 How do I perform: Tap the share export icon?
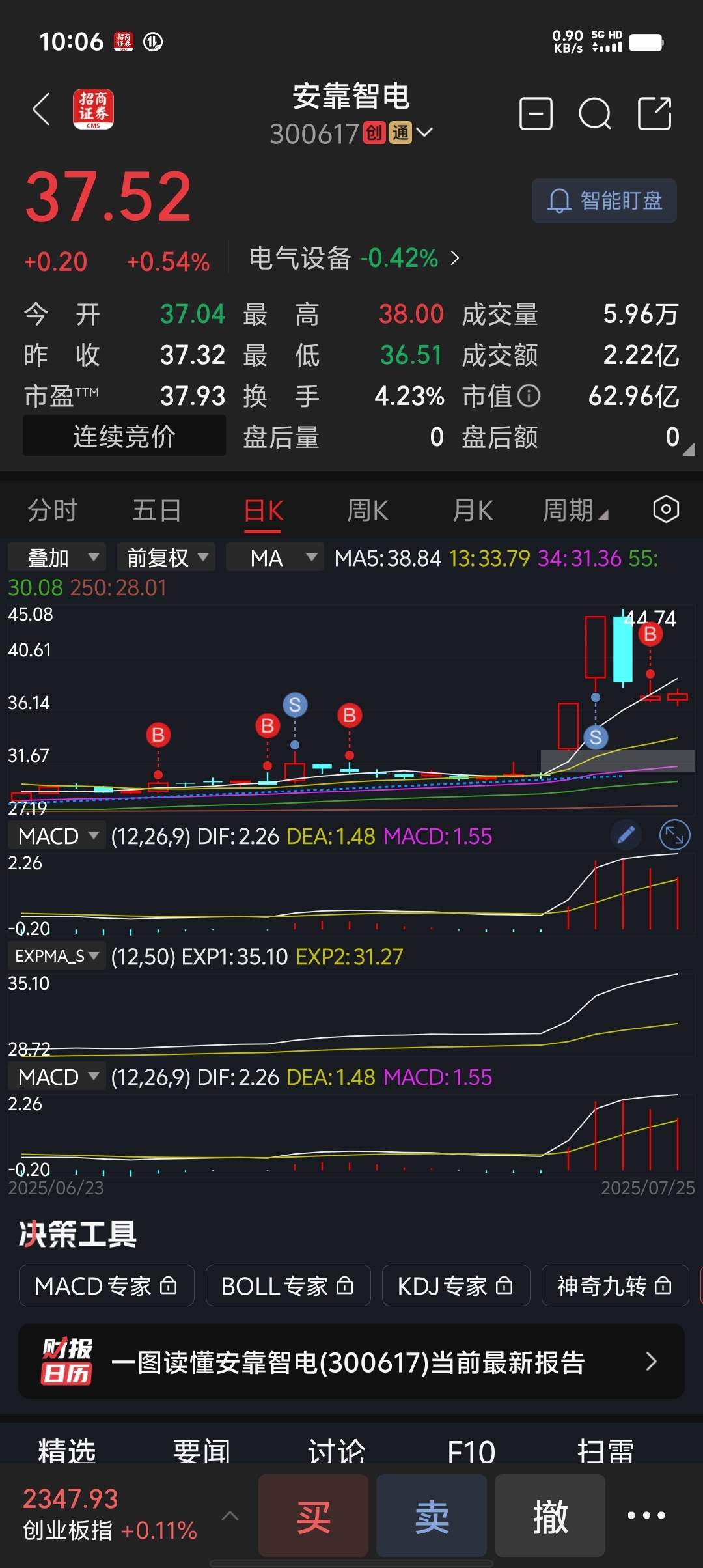(654, 114)
